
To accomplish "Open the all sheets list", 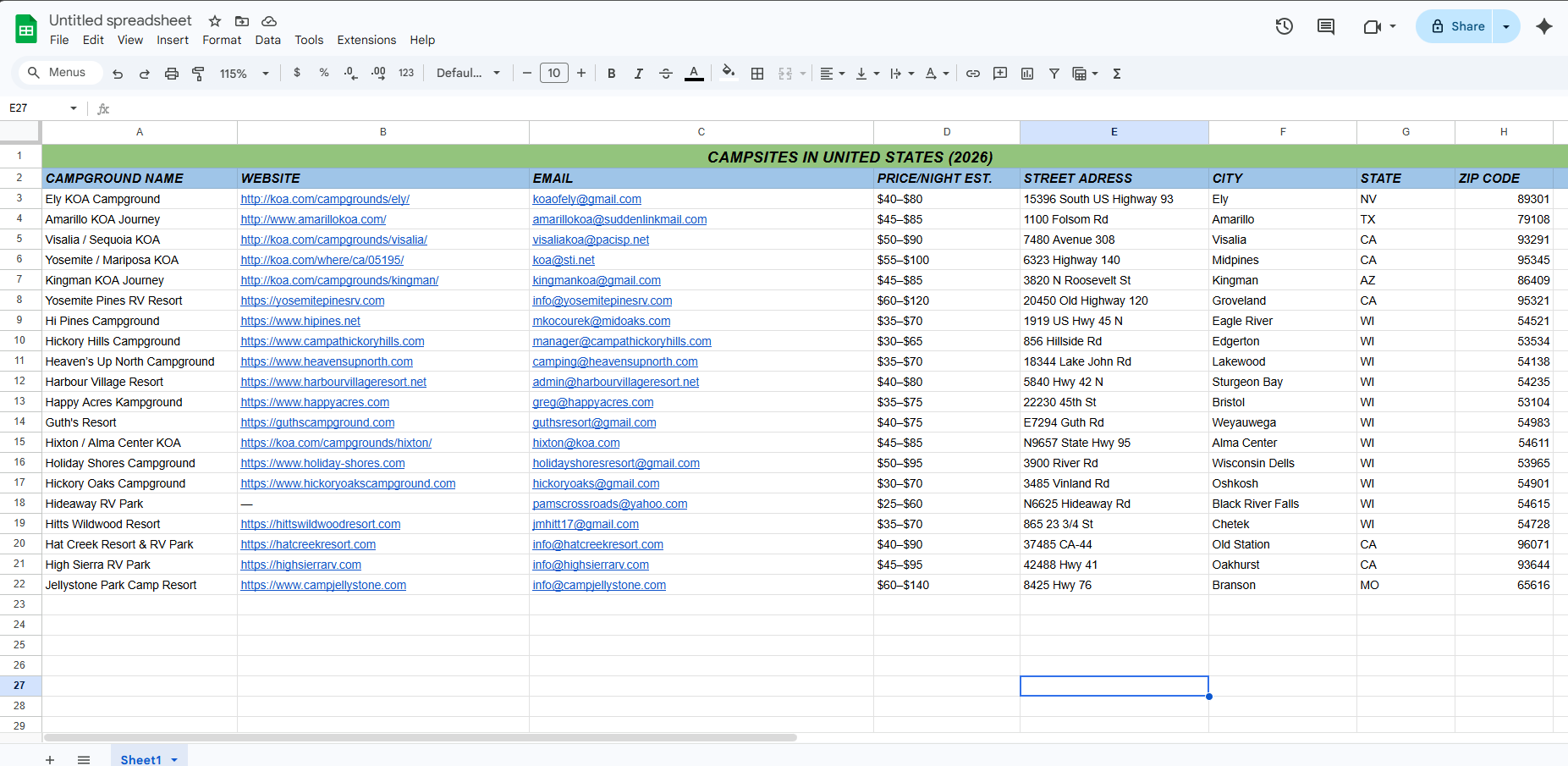I will (84, 759).
